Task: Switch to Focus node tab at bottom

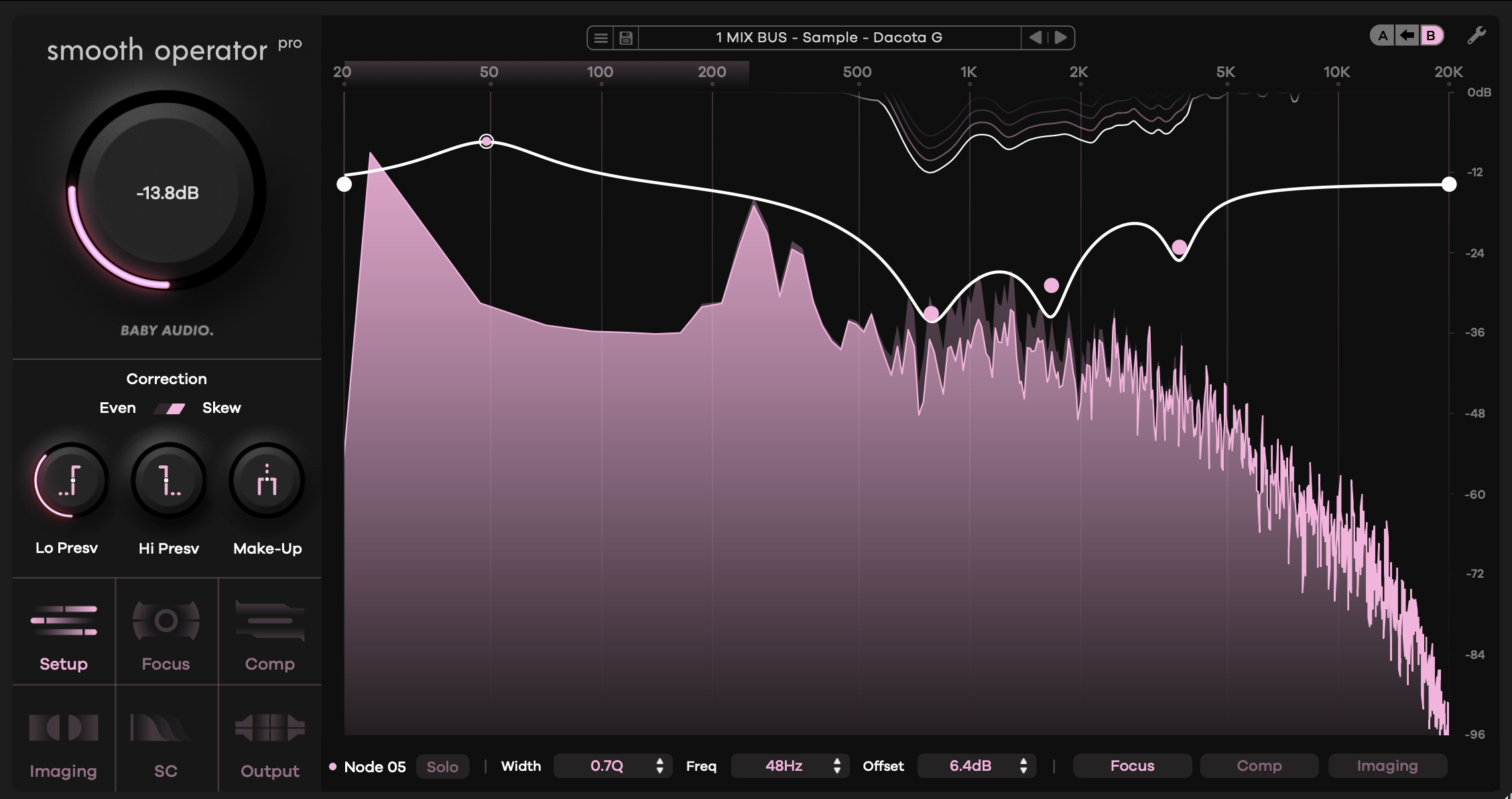Action: click(x=1132, y=766)
